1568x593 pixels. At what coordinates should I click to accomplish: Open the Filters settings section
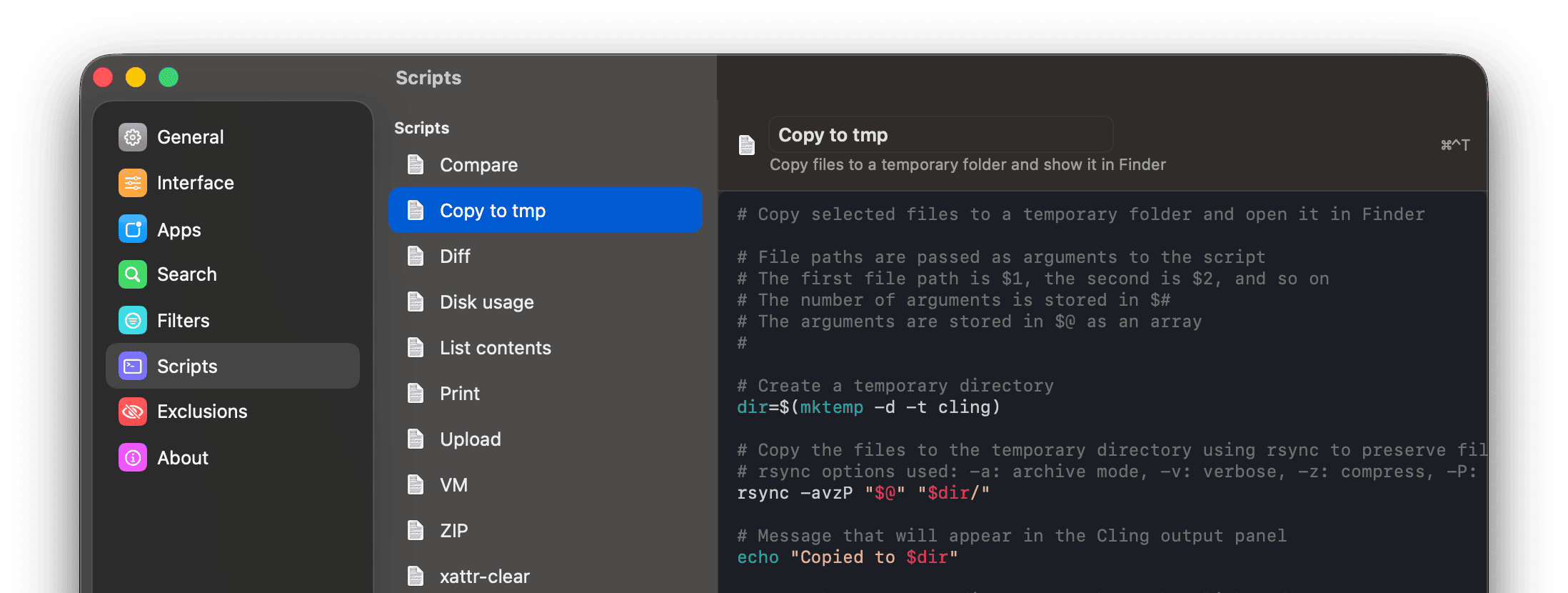pos(233,320)
